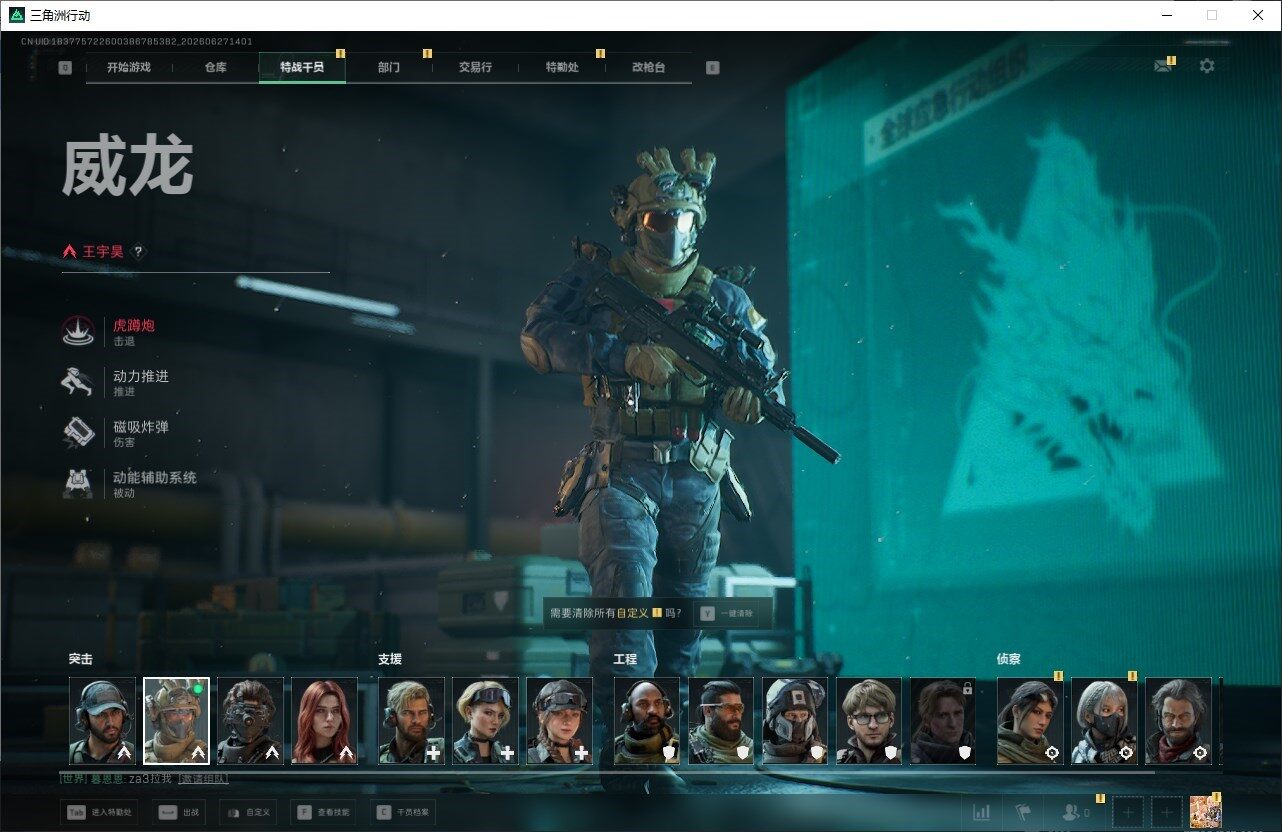This screenshot has height=832, width=1282.
Task: Click the 进入特勤处 button
Action: (99, 813)
